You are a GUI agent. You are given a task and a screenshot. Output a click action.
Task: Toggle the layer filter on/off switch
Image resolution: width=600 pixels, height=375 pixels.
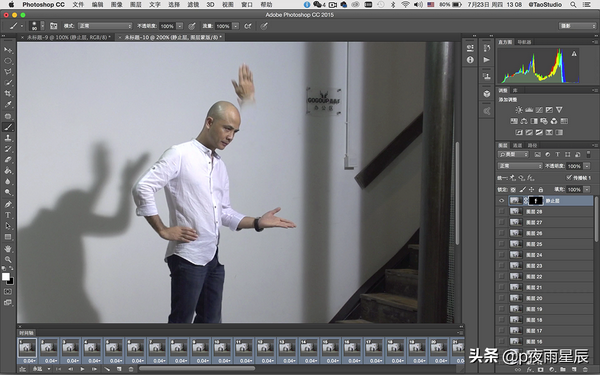click(x=589, y=154)
